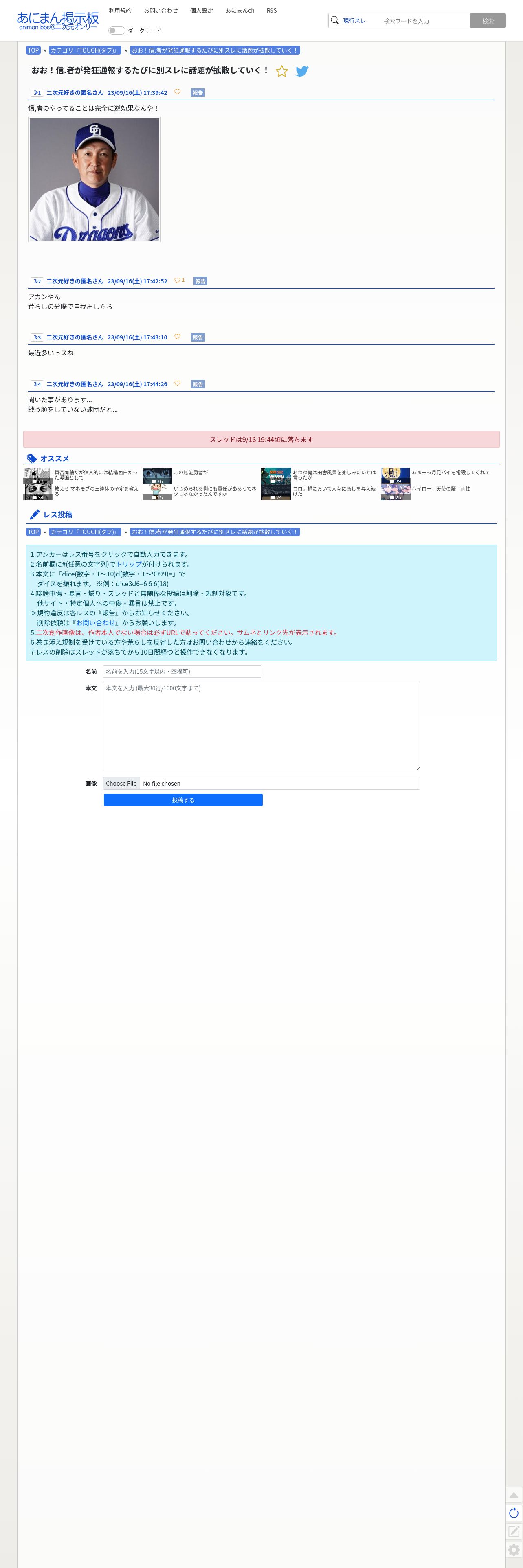Like post 4 with the heart icon
The width and height of the screenshot is (523, 1568).
pyautogui.click(x=177, y=383)
